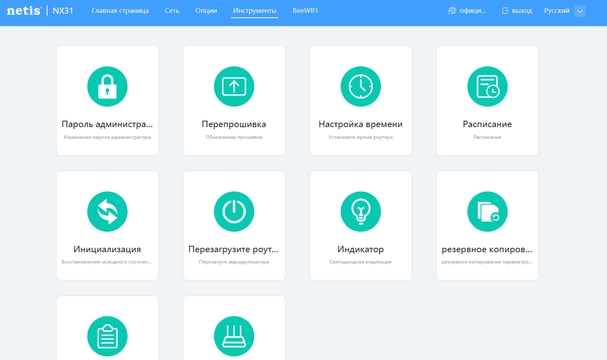The height and width of the screenshot is (360, 607).
Task: Open the clipboard log icon
Action: pyautogui.click(x=107, y=336)
